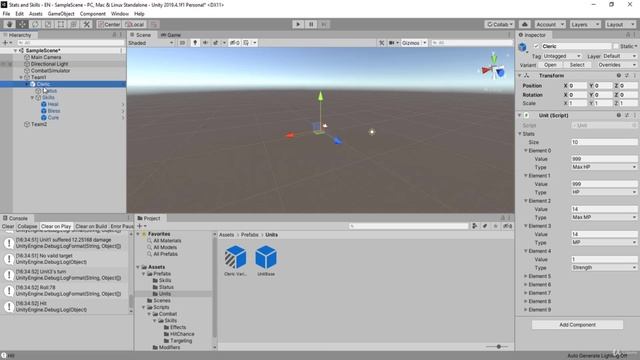Create new asset with Project plus button
This screenshot has height=360, width=640.
click(x=140, y=226)
